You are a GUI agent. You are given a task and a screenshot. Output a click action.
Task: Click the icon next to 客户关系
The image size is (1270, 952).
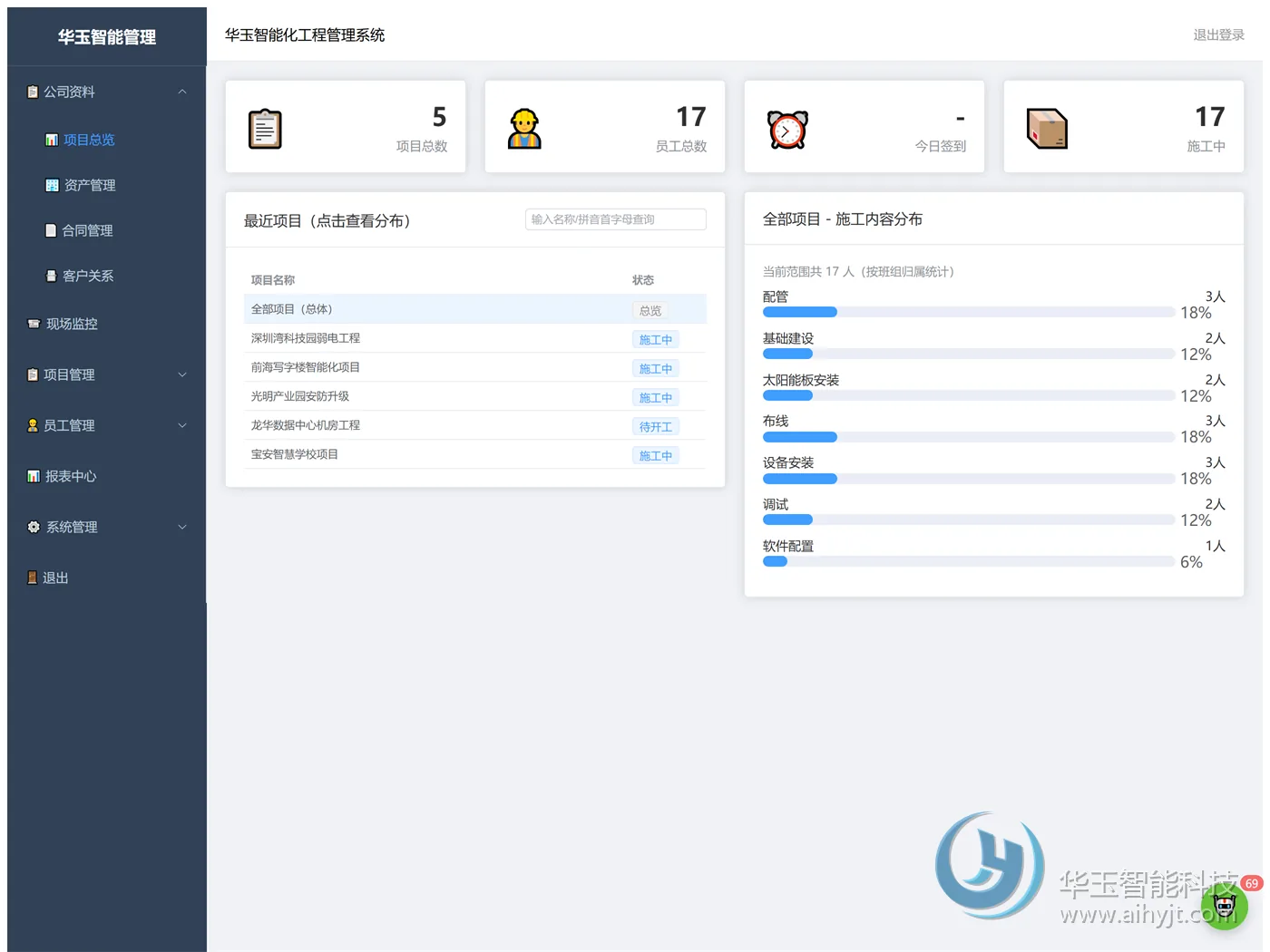(x=51, y=276)
